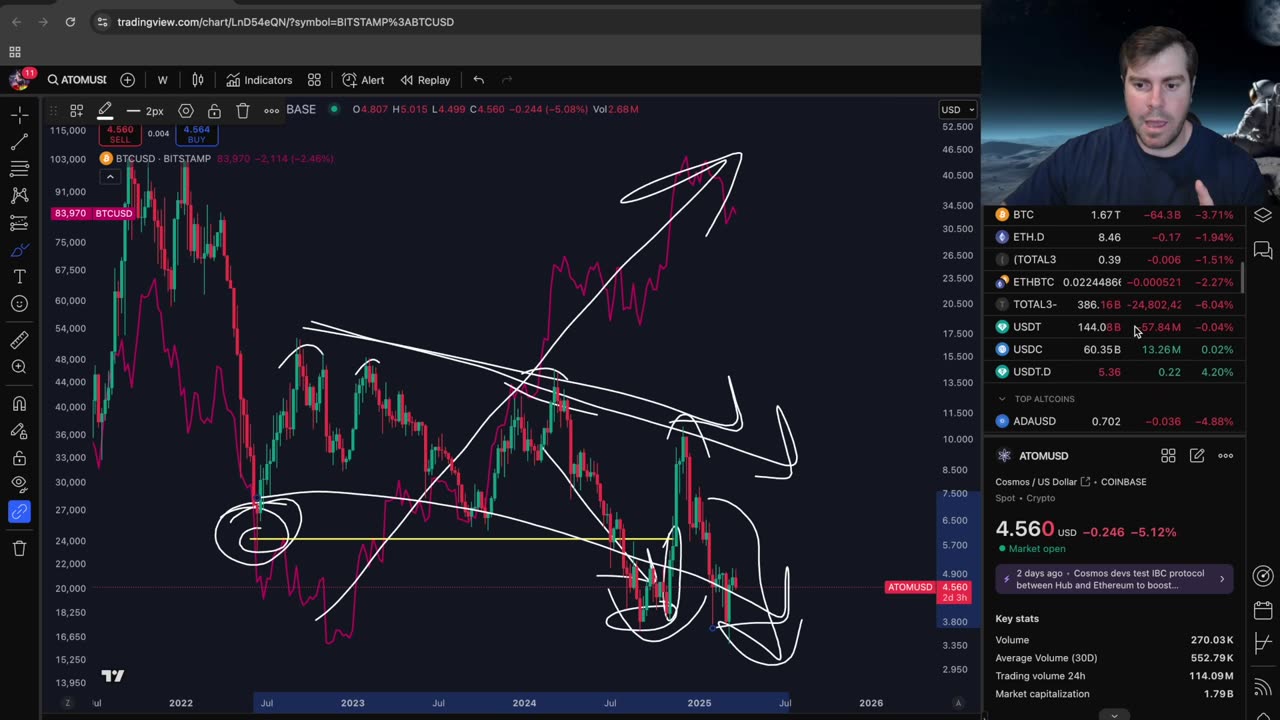Screen dimensions: 1280x720
Task: Select the trend line drawing tool
Action: [x=19, y=142]
